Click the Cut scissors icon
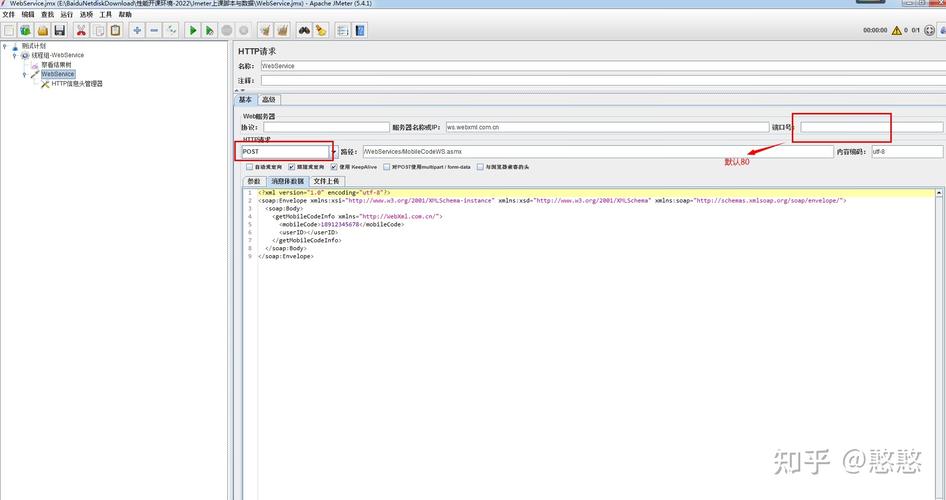Image resolution: width=946 pixels, height=500 pixels. pos(81,30)
